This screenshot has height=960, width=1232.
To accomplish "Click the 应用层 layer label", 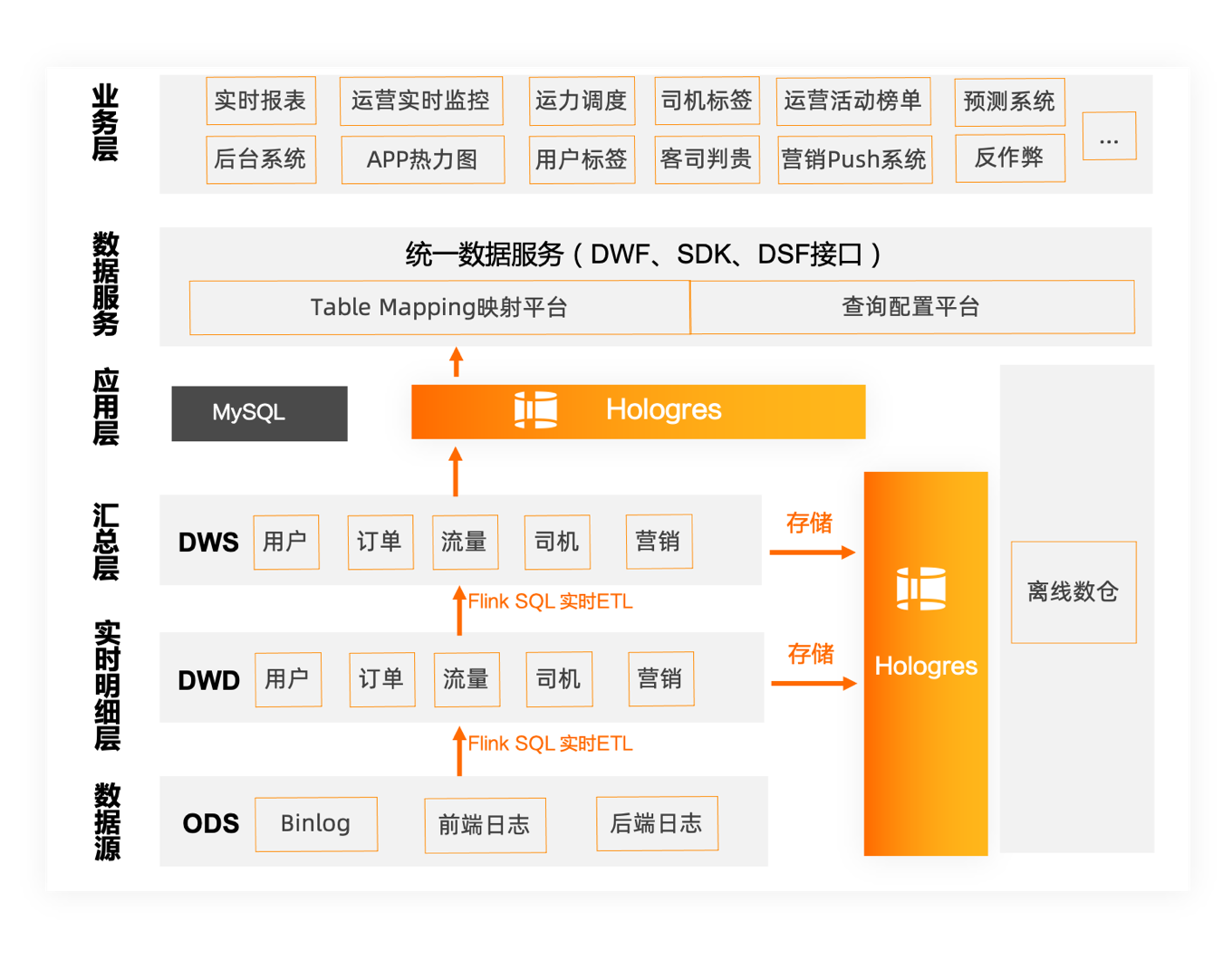I will pos(106,407).
